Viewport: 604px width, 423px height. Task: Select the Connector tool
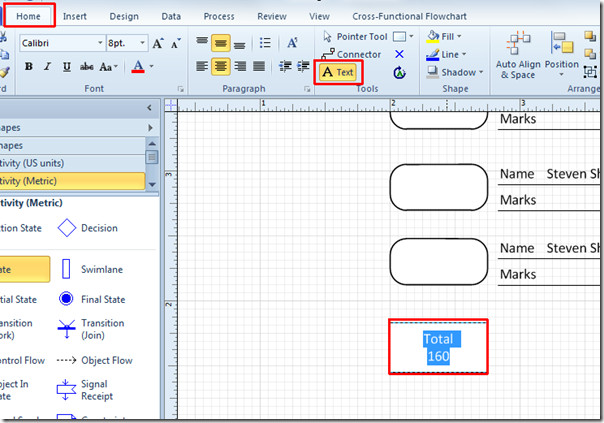[x=351, y=54]
